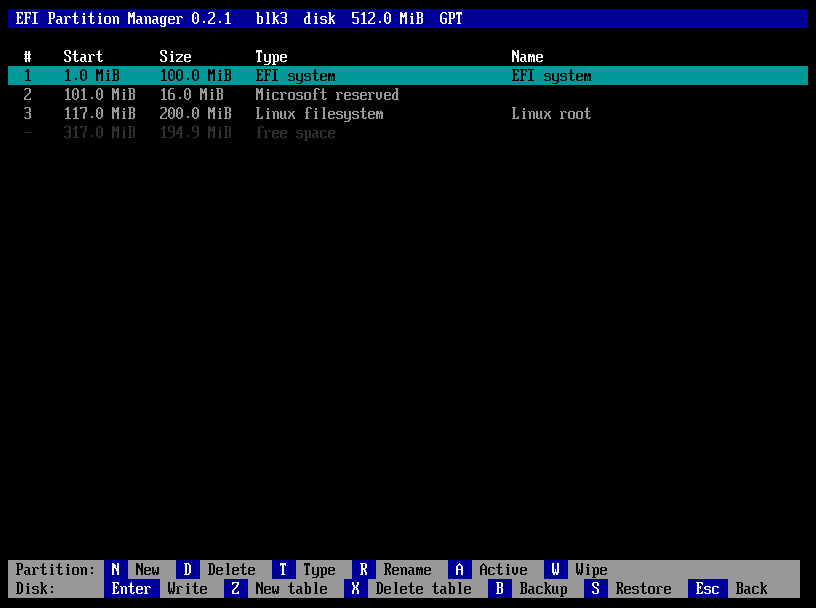Click the 200.0 MiB size value
Image resolution: width=816 pixels, height=608 pixels.
pyautogui.click(x=196, y=113)
